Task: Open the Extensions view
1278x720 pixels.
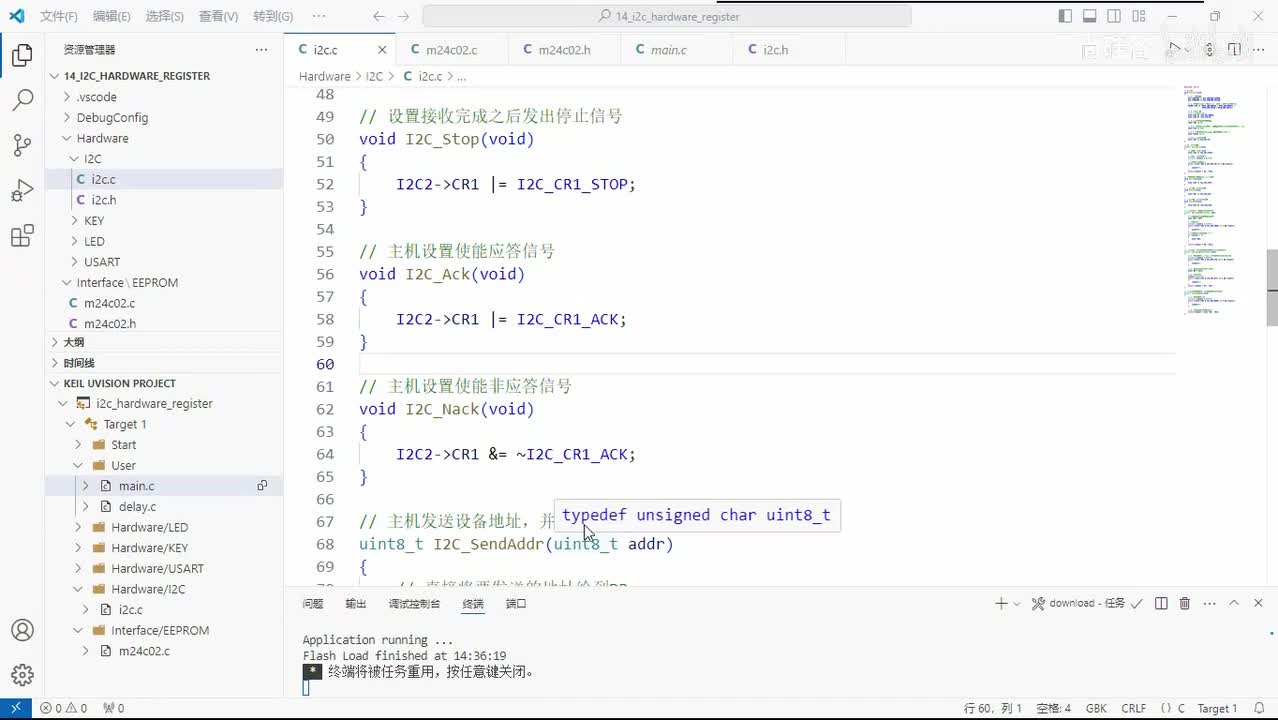Action: [22, 236]
